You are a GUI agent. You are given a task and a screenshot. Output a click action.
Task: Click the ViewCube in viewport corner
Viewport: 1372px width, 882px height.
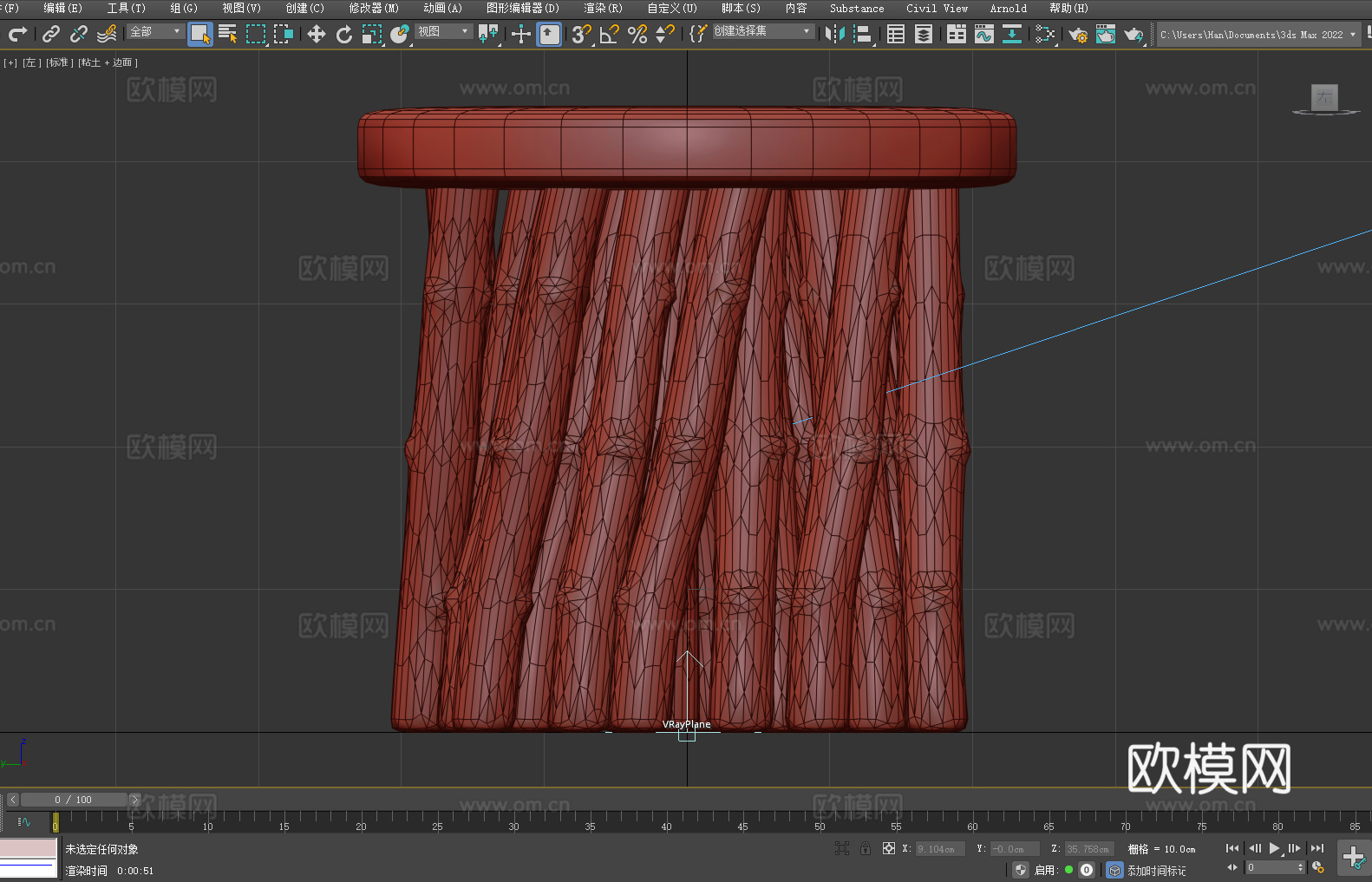1325,99
